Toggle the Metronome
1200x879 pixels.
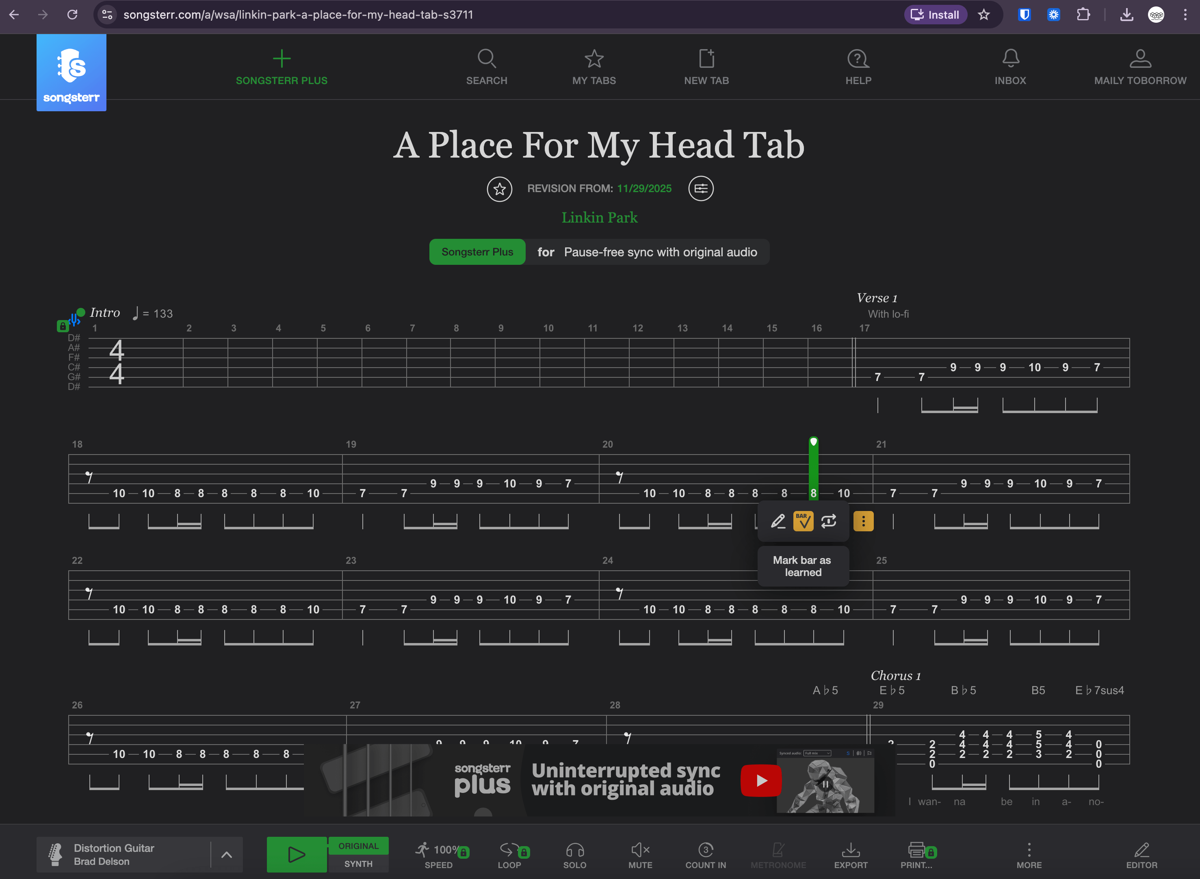point(778,855)
